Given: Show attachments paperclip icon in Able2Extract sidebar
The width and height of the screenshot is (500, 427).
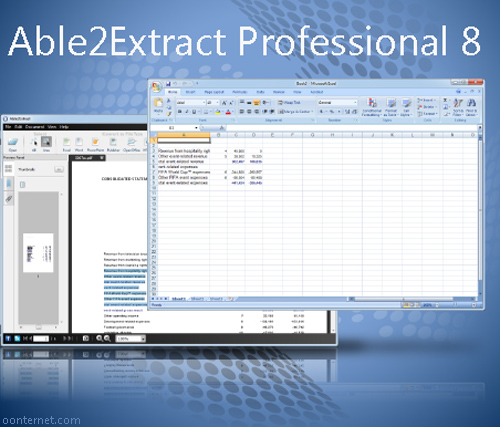Looking at the screenshot, I should (9, 199).
